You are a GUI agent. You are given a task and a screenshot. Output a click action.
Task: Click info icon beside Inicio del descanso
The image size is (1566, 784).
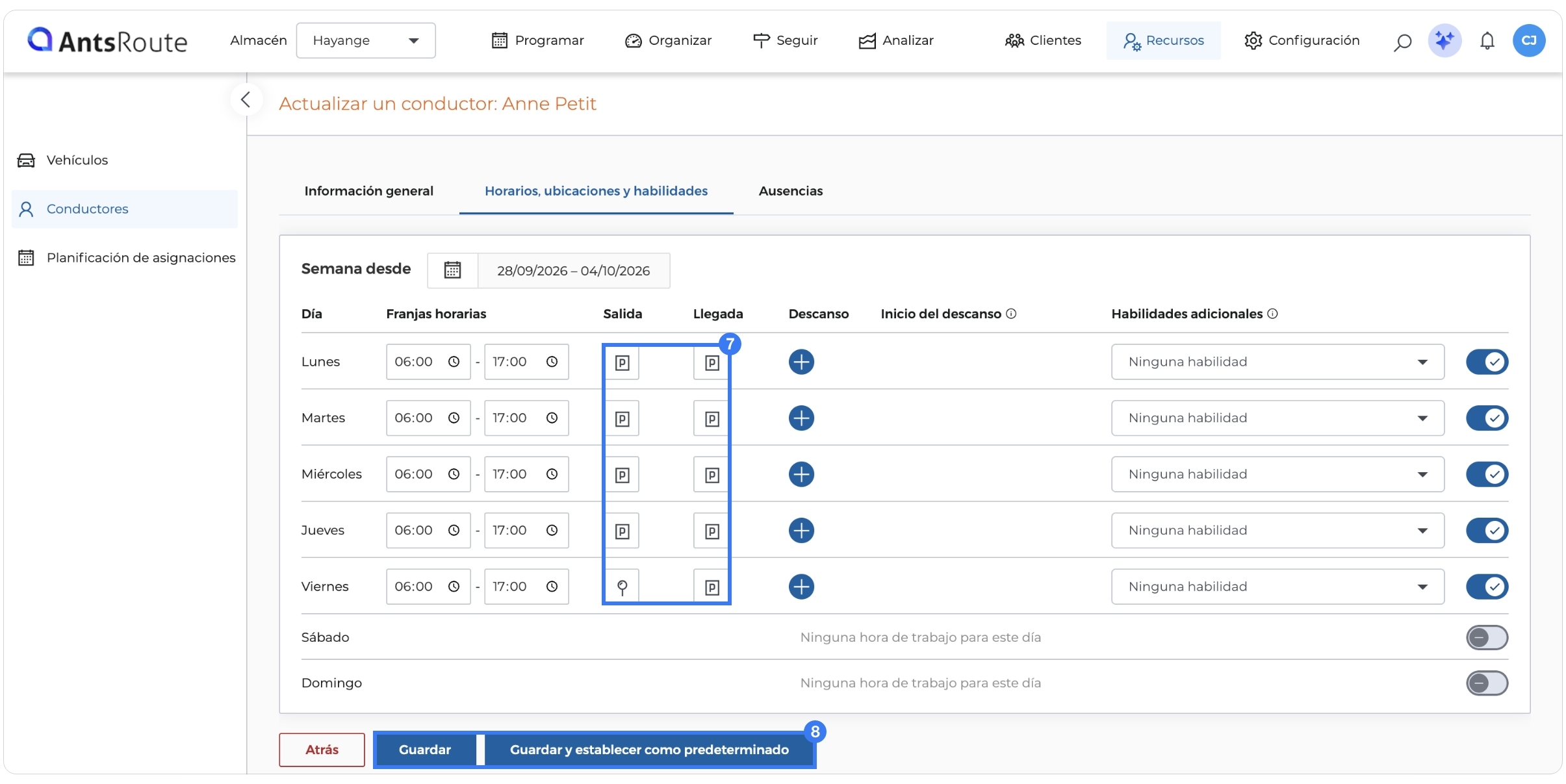pos(1011,314)
